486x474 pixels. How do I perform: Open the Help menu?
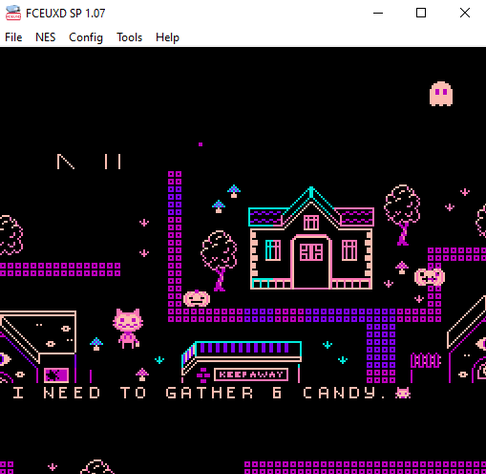167,37
